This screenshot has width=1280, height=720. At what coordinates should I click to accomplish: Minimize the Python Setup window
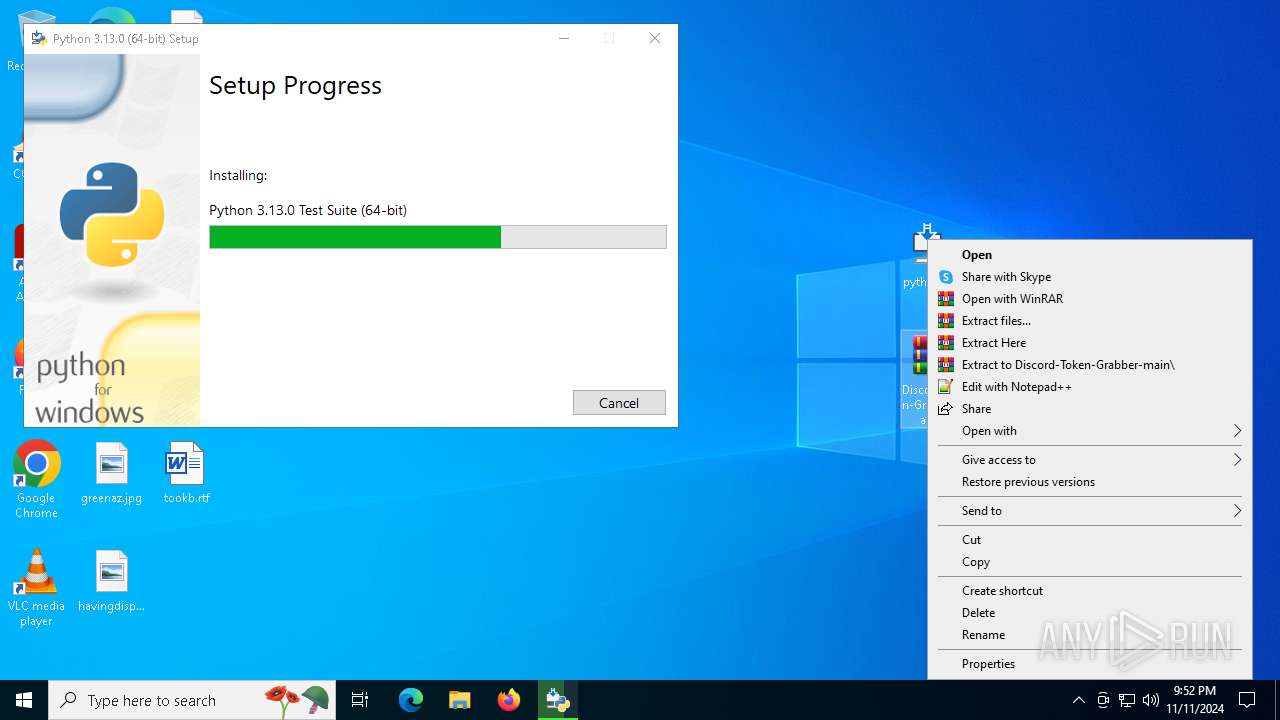click(564, 38)
